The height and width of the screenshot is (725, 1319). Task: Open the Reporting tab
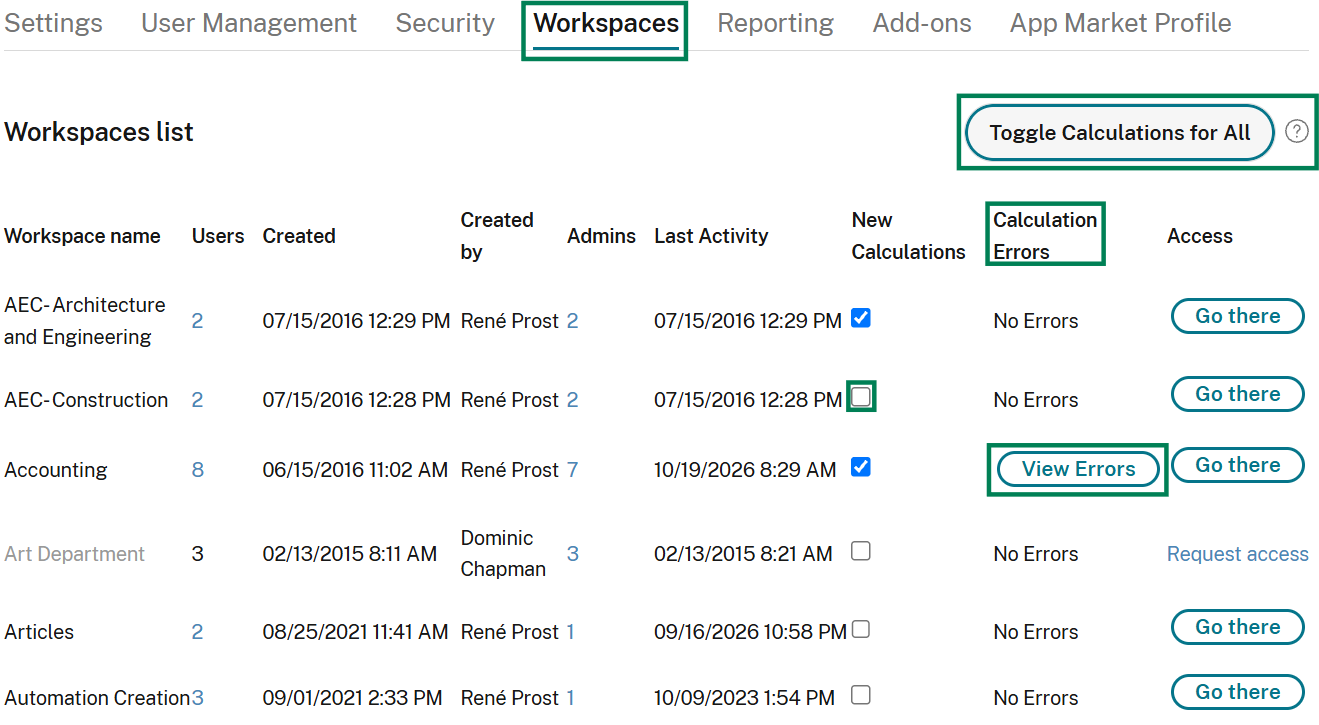pyautogui.click(x=776, y=23)
